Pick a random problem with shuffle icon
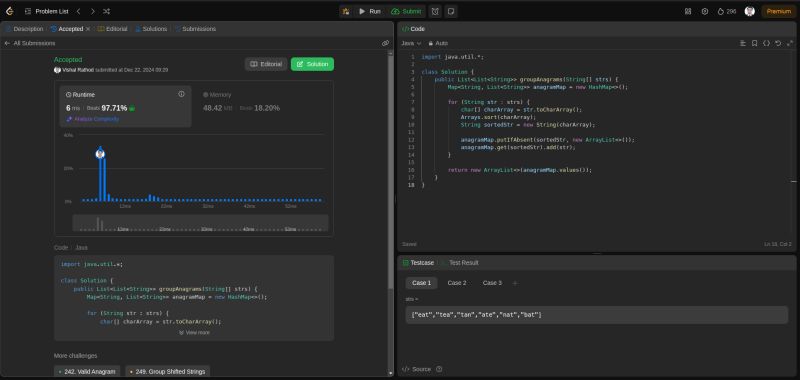 pos(106,11)
